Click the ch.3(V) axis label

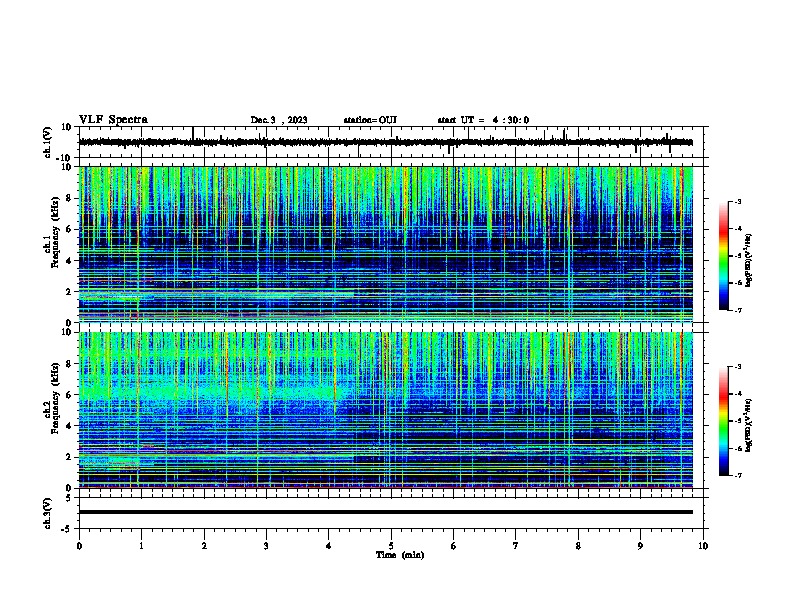pos(48,513)
